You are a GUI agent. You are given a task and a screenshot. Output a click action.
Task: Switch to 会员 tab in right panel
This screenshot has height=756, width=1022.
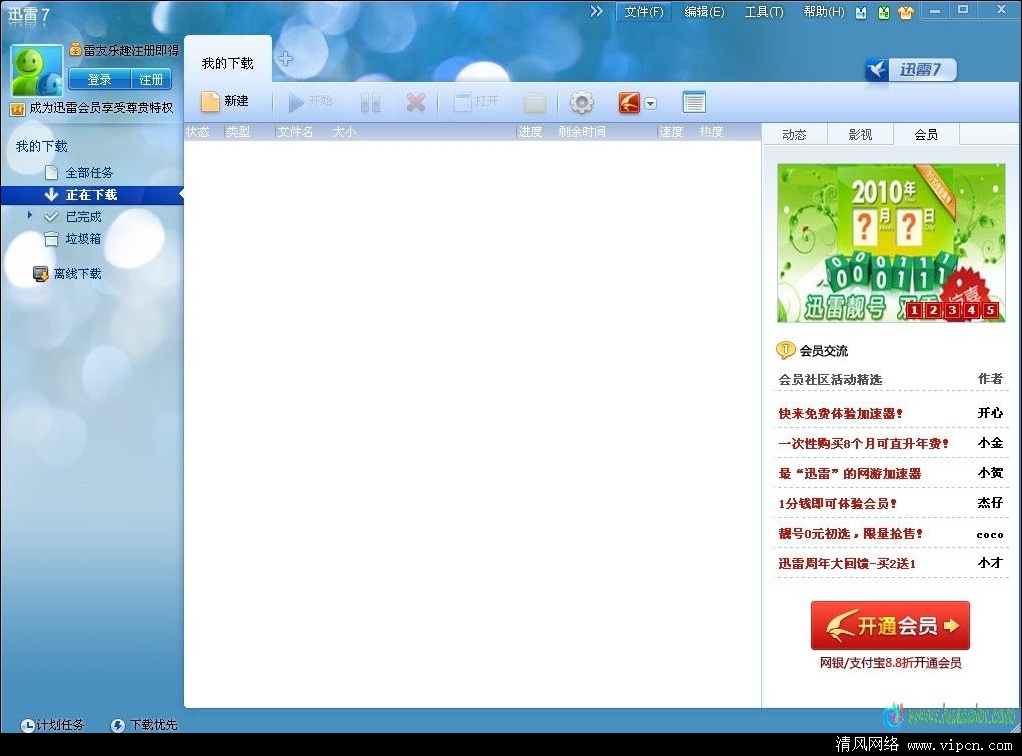(x=926, y=135)
